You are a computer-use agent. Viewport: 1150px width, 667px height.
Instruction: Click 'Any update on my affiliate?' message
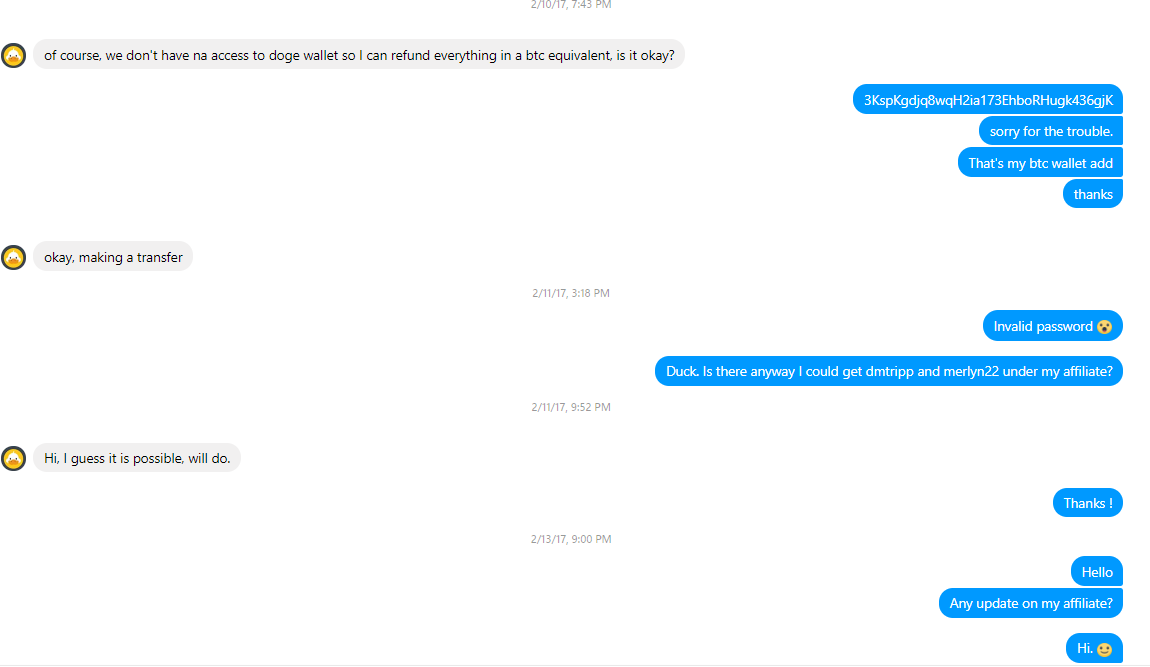point(1030,603)
